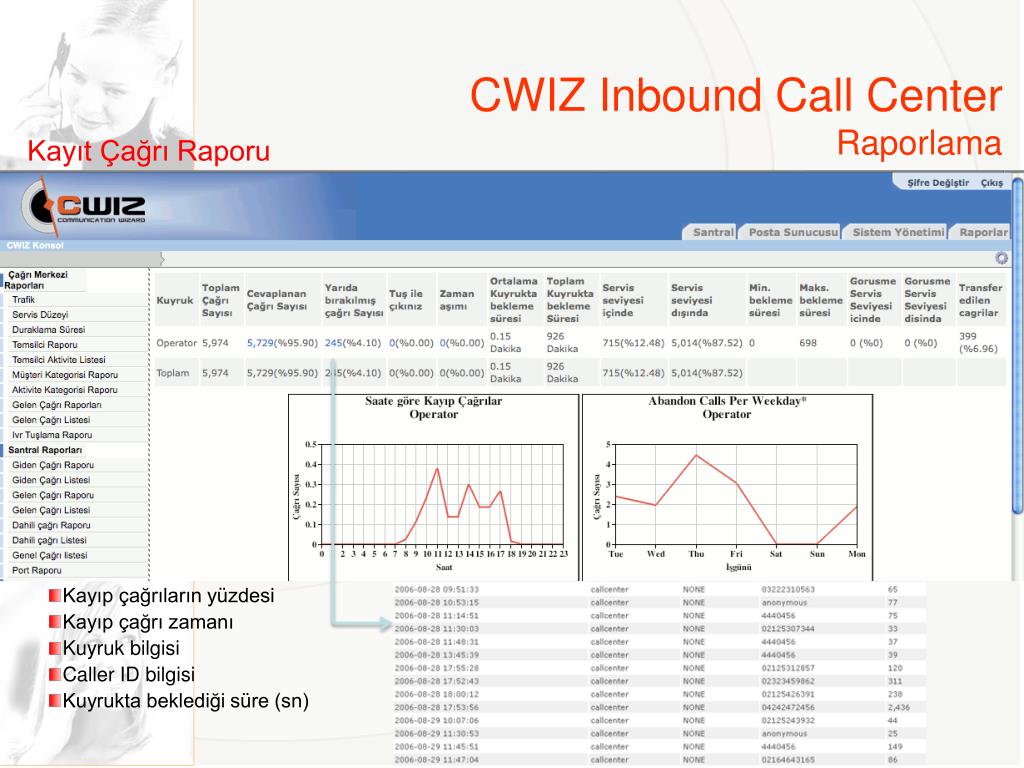Click the Abandon Calls Per Weekday chart
The width and height of the screenshot is (1024, 768).
(x=727, y=487)
